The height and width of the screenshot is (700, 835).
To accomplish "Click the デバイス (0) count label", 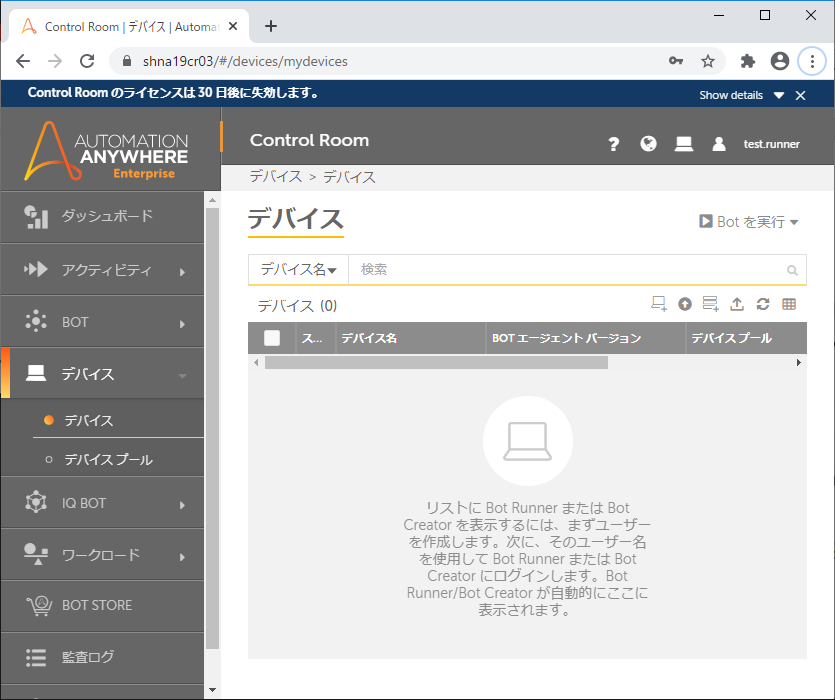I will point(297,306).
